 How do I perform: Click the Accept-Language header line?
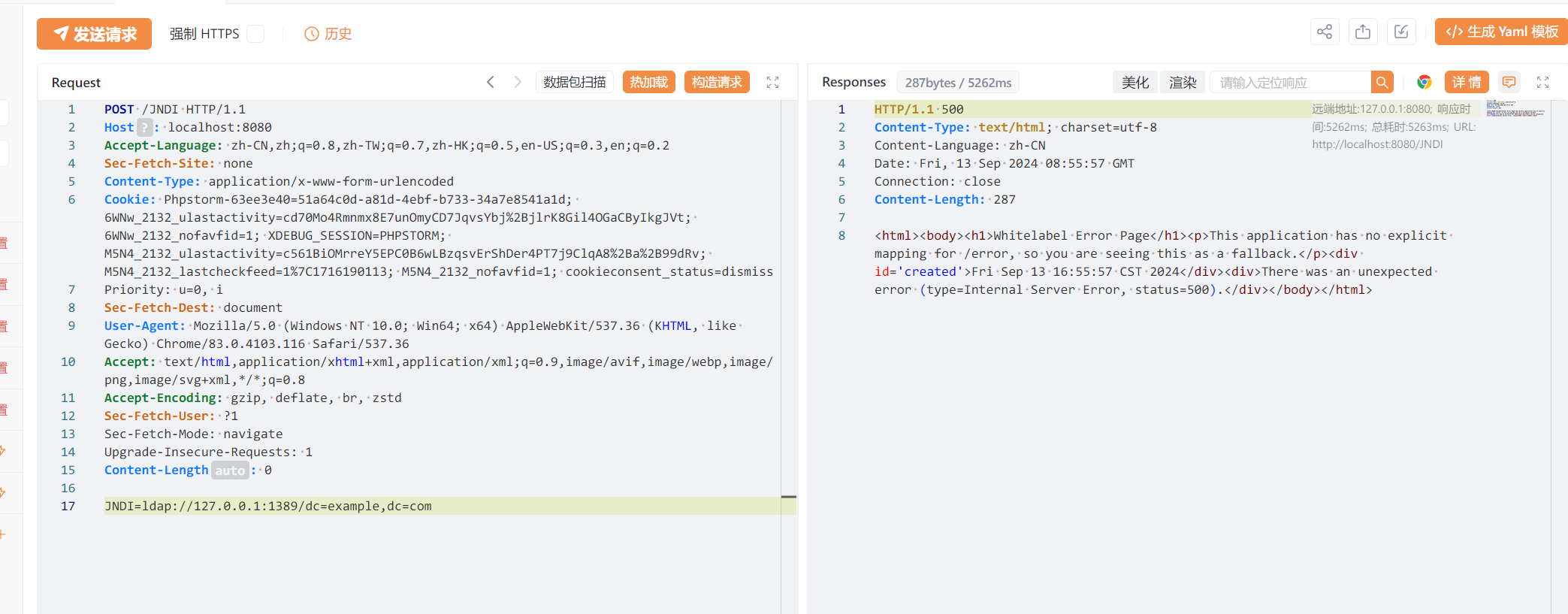(387, 145)
